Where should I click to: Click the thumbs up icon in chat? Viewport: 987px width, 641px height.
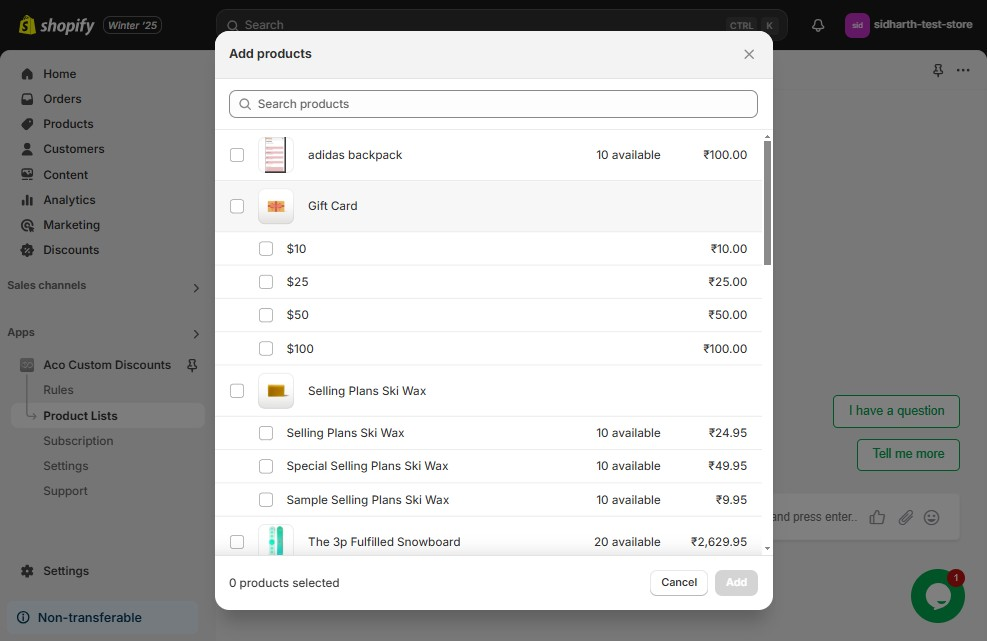(x=877, y=517)
